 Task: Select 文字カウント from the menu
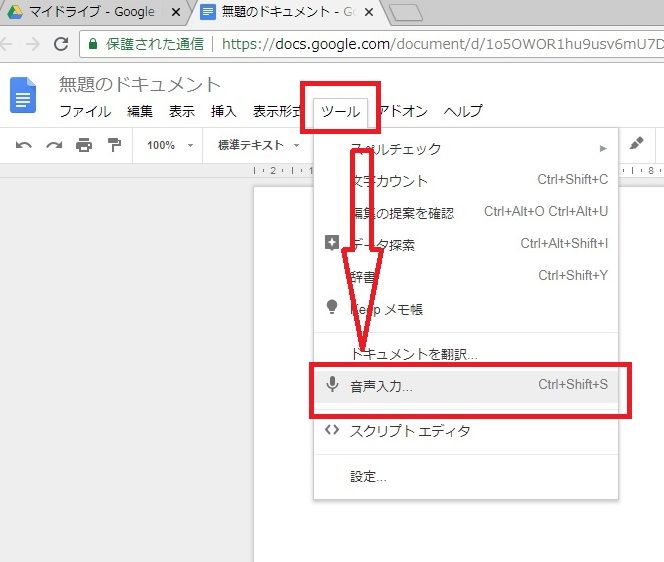click(466, 181)
